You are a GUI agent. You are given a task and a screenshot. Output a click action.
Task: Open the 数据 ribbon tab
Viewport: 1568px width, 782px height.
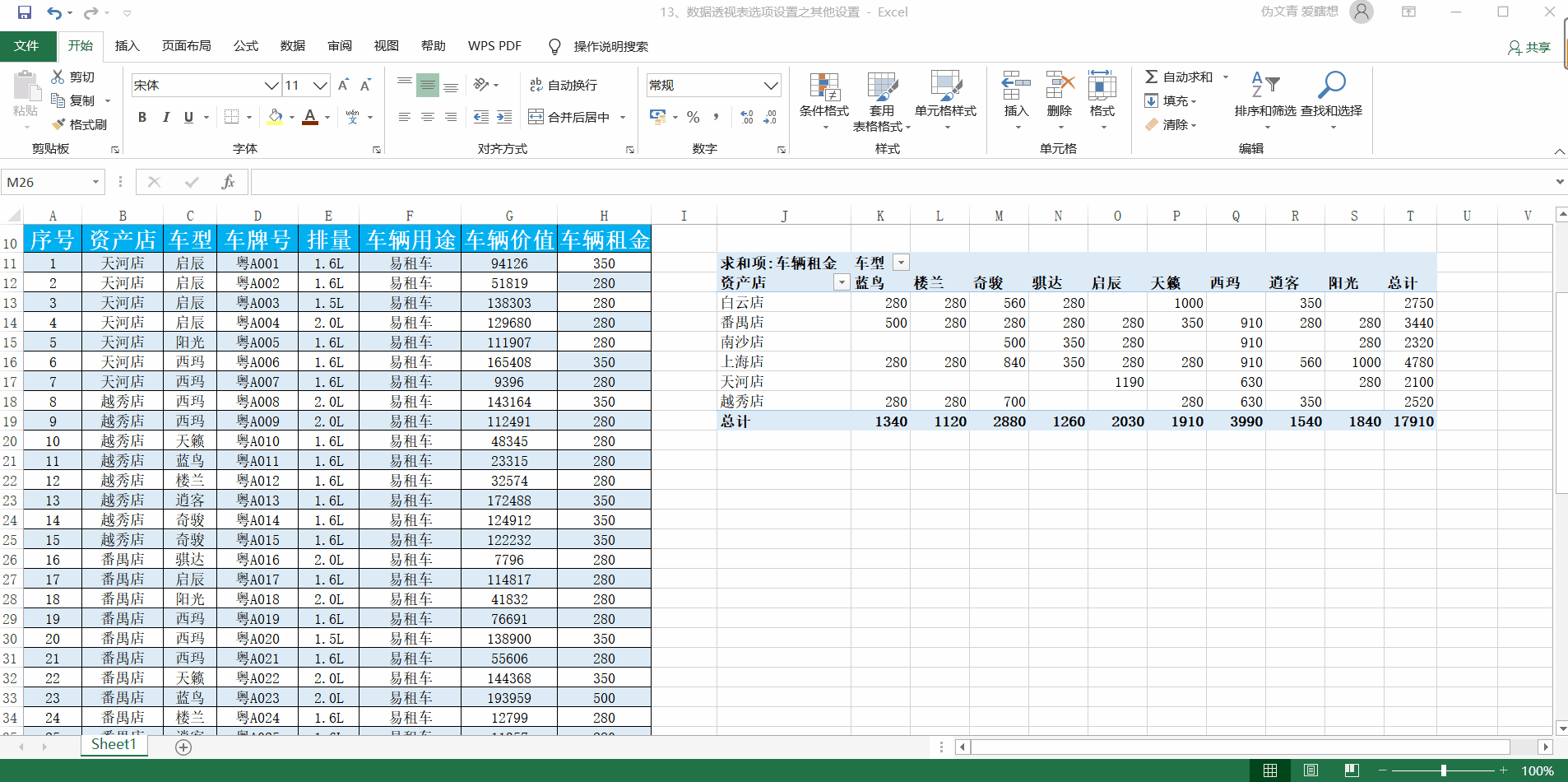pos(292,46)
